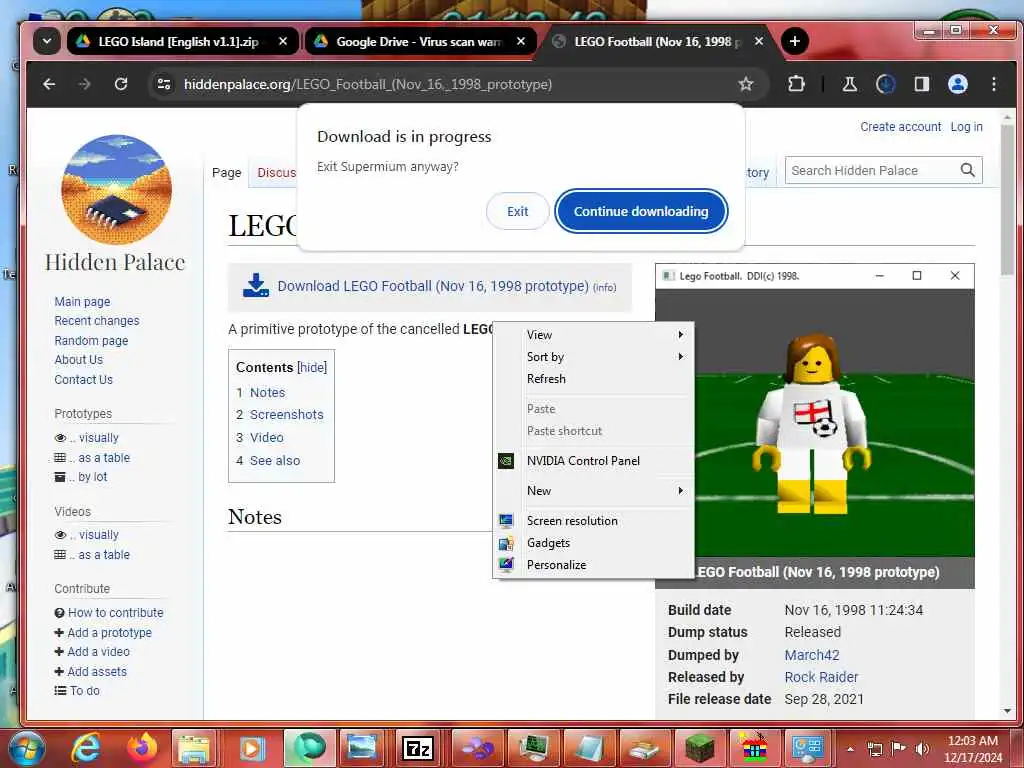Open NVIDIA Control Panel from context menu
Screen dimensions: 1024x768
(594, 460)
